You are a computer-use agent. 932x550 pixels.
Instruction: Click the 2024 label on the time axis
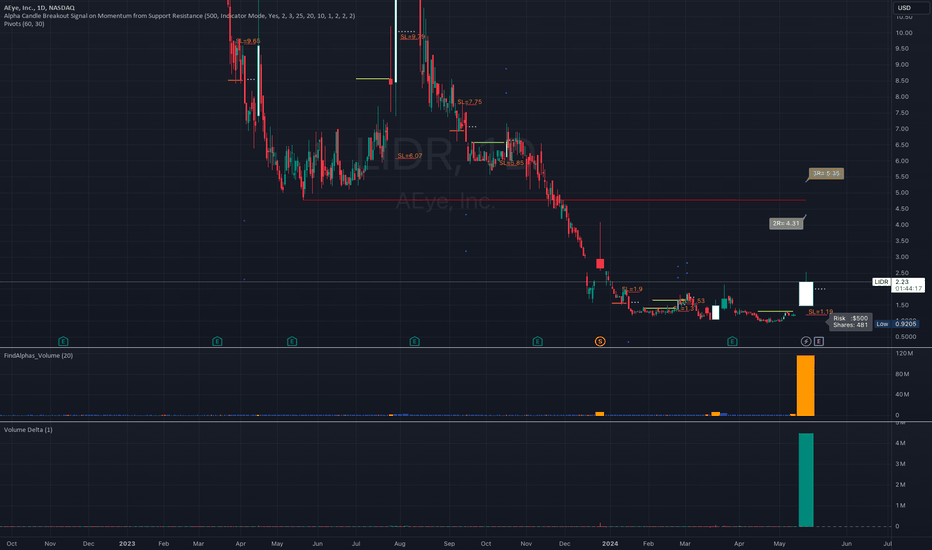[610, 543]
